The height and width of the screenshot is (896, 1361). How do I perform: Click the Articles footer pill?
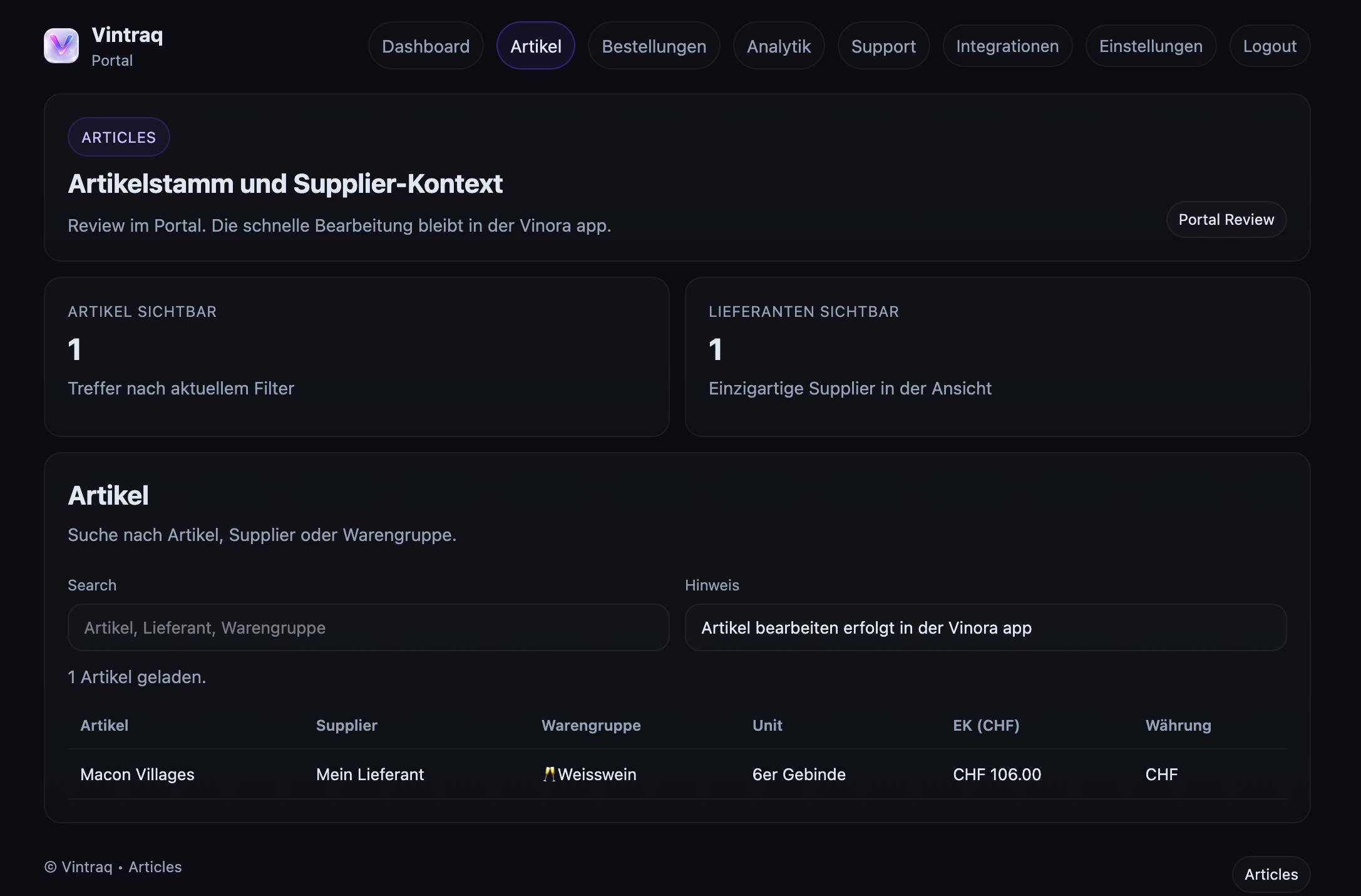pyautogui.click(x=1271, y=874)
